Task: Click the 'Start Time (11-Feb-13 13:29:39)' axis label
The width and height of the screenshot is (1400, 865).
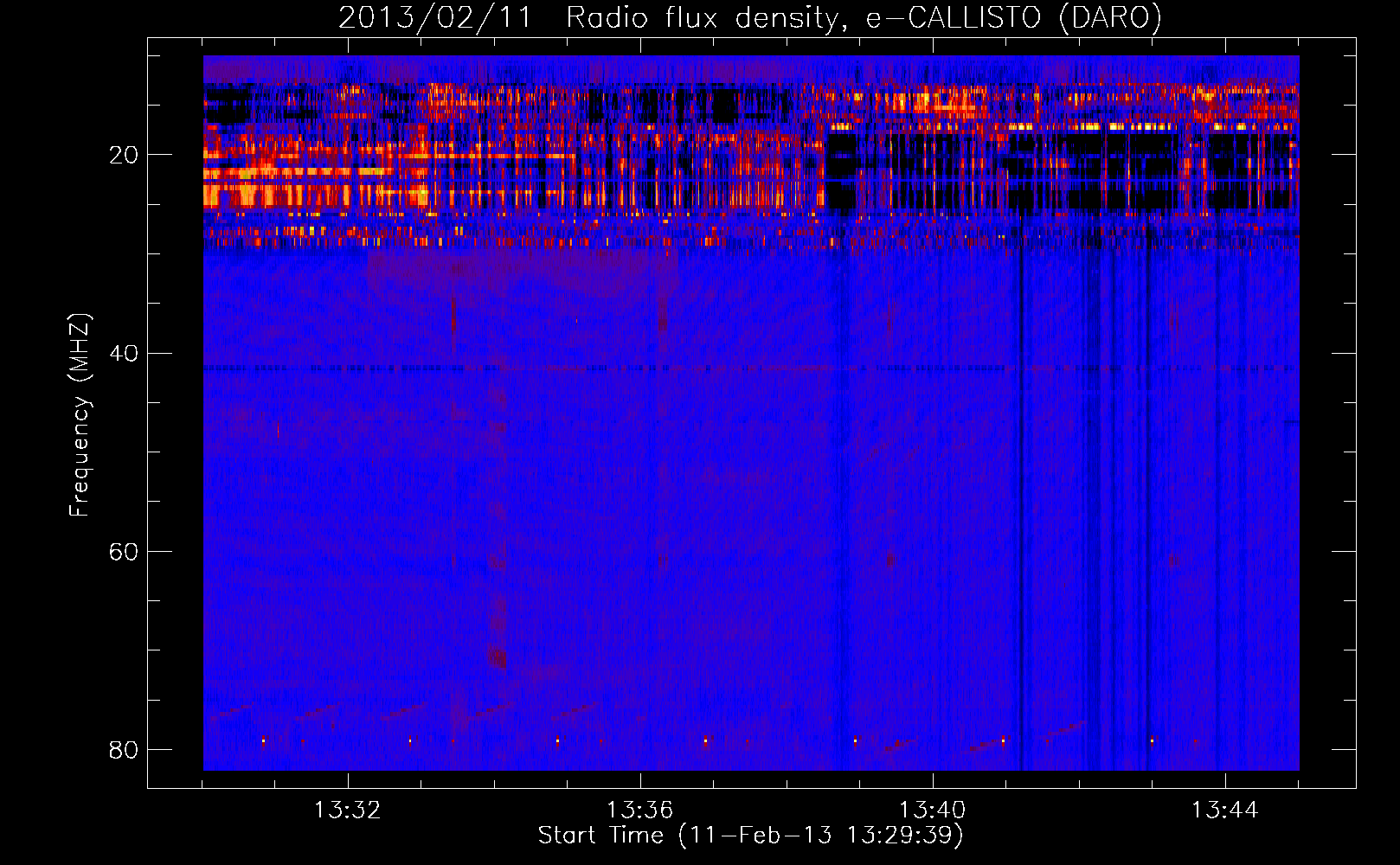Action: [750, 836]
